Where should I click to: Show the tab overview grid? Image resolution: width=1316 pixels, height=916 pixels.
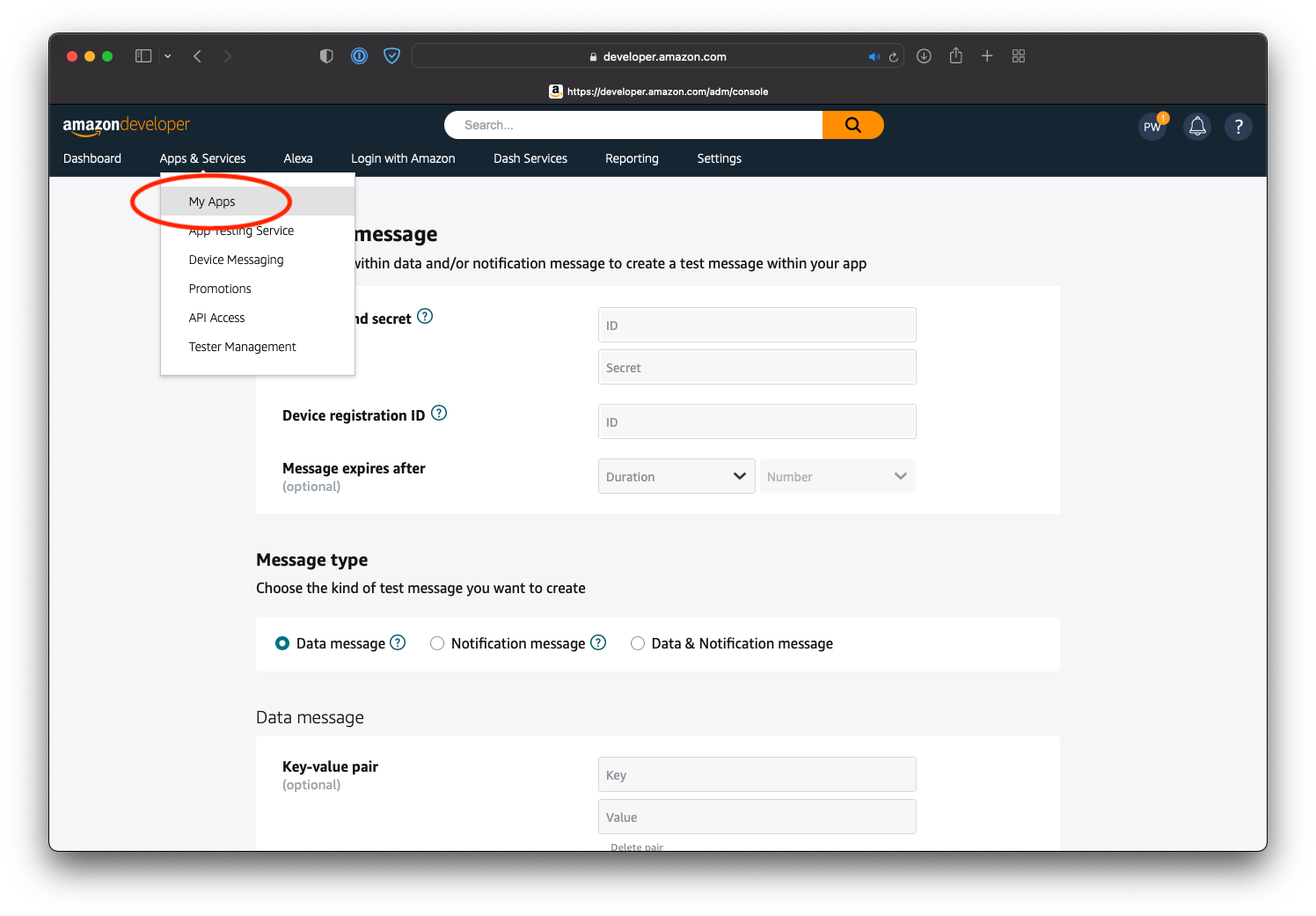1019,56
